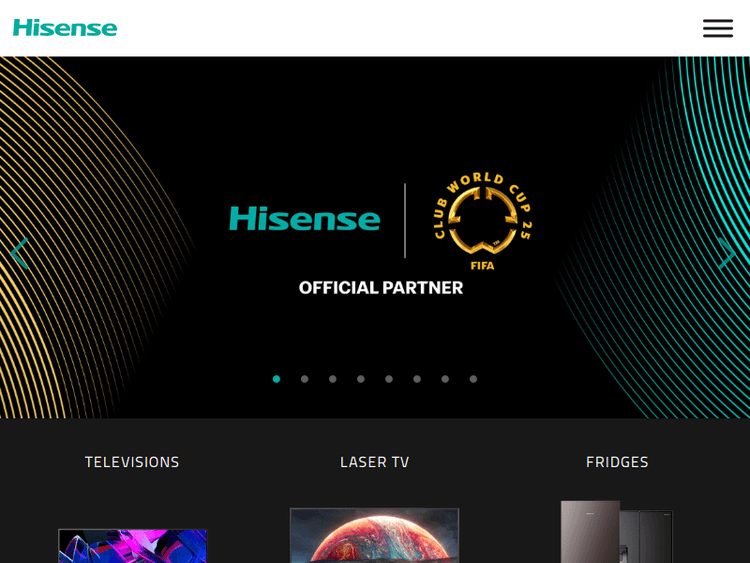This screenshot has width=750, height=563.
Task: Click the Hisense logo in header
Action: 65,28
